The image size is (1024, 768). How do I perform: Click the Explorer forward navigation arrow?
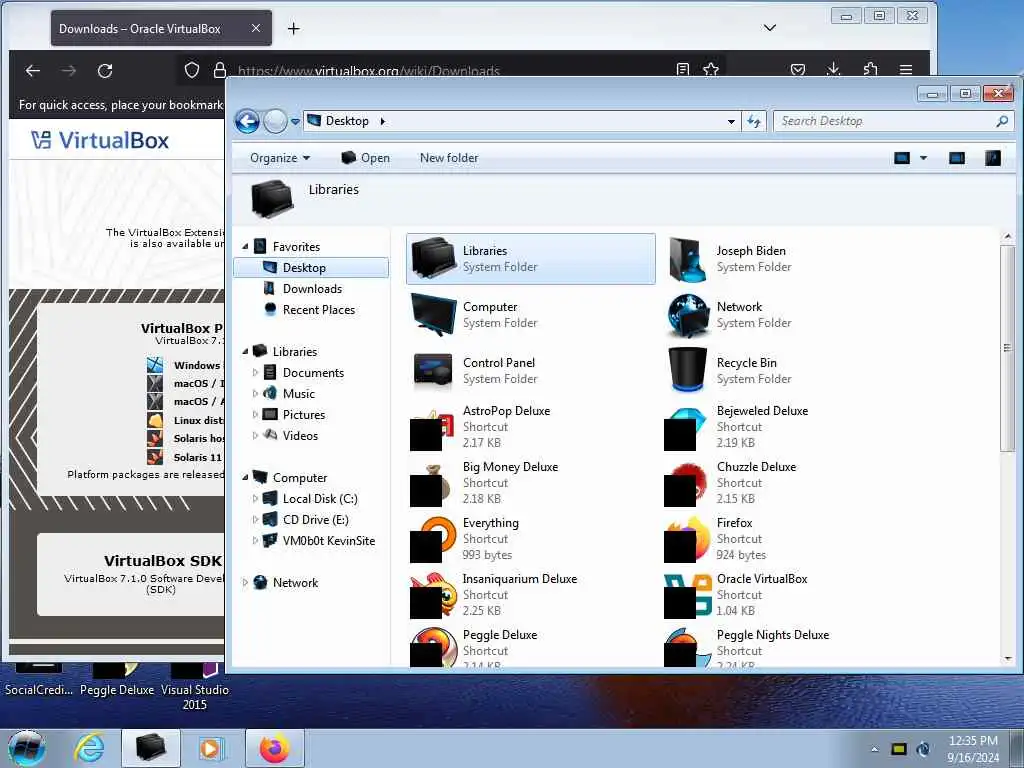(x=275, y=121)
